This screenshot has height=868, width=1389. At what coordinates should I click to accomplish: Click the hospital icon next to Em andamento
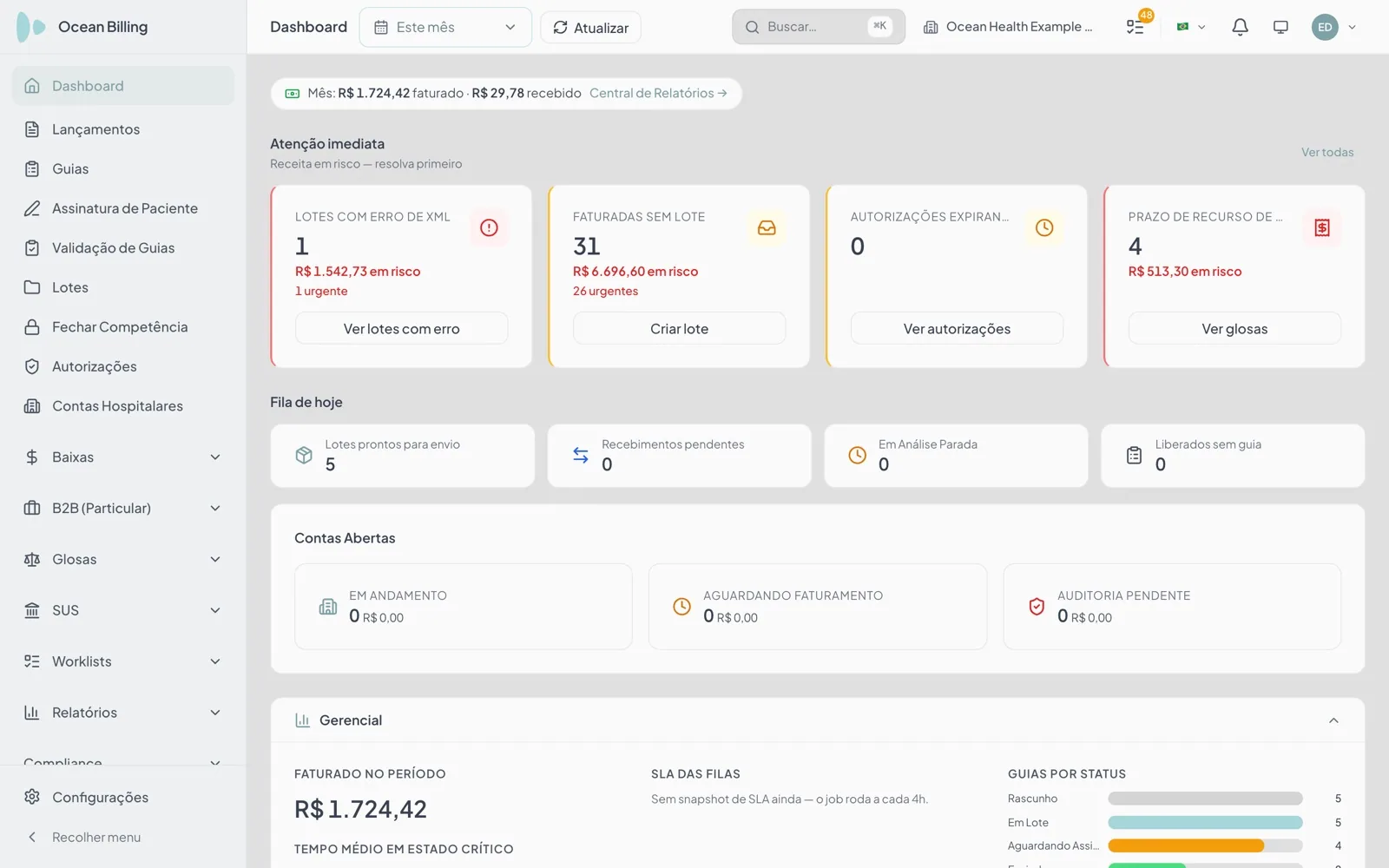(x=328, y=607)
